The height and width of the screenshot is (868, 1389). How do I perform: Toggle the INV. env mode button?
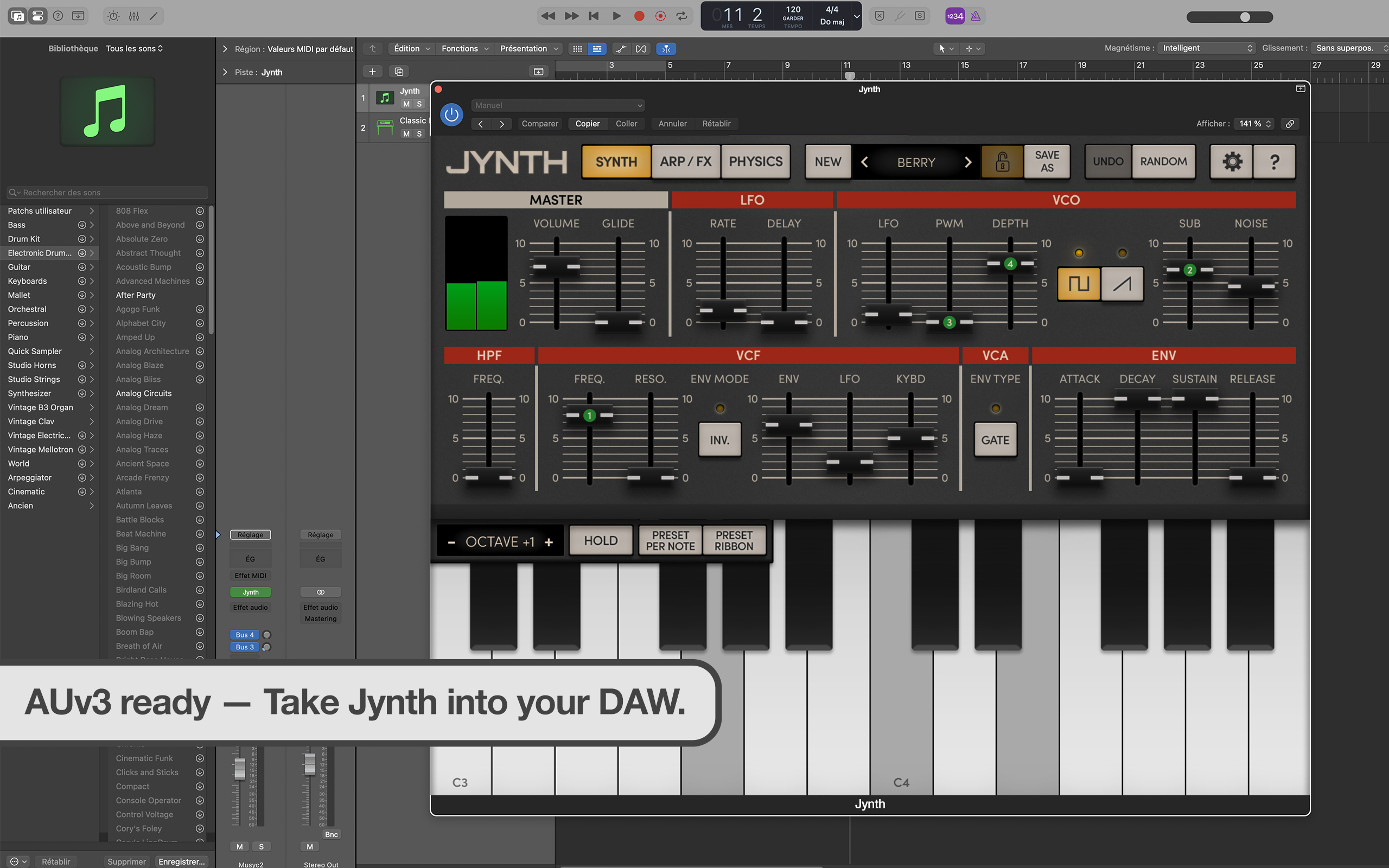point(720,440)
